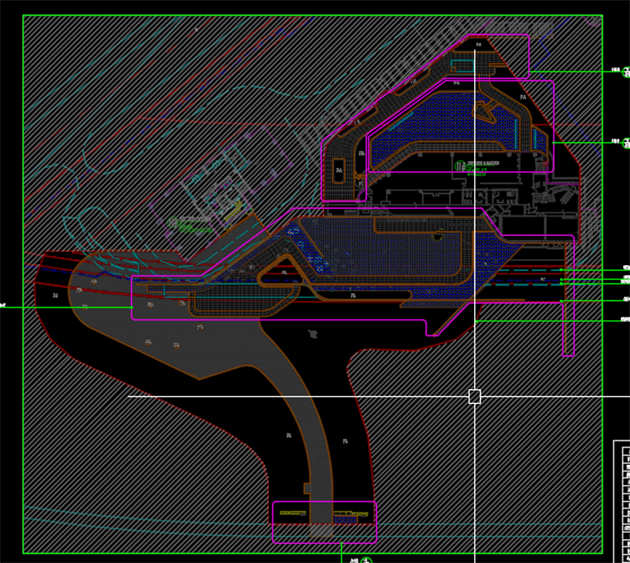630x563 pixels.
Task: Click the yellow text label in bottom magenta box
Action: 292,513
